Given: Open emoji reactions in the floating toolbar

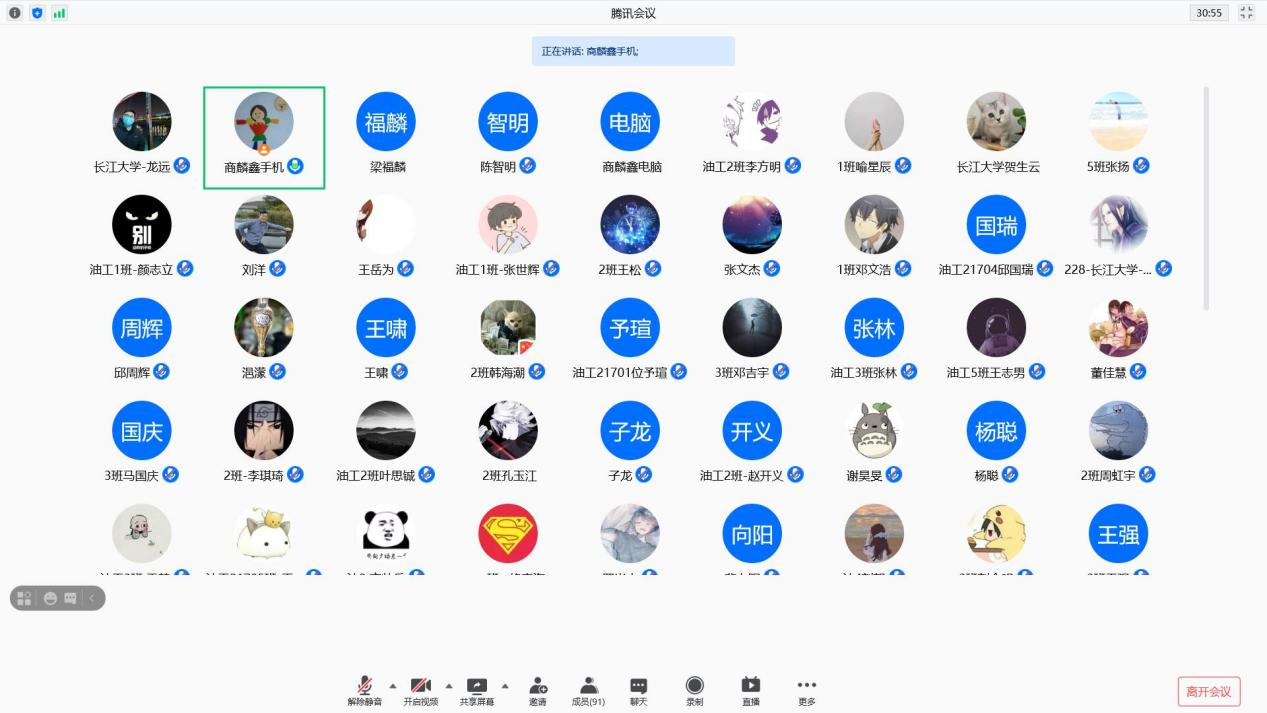Looking at the screenshot, I should coord(50,598).
